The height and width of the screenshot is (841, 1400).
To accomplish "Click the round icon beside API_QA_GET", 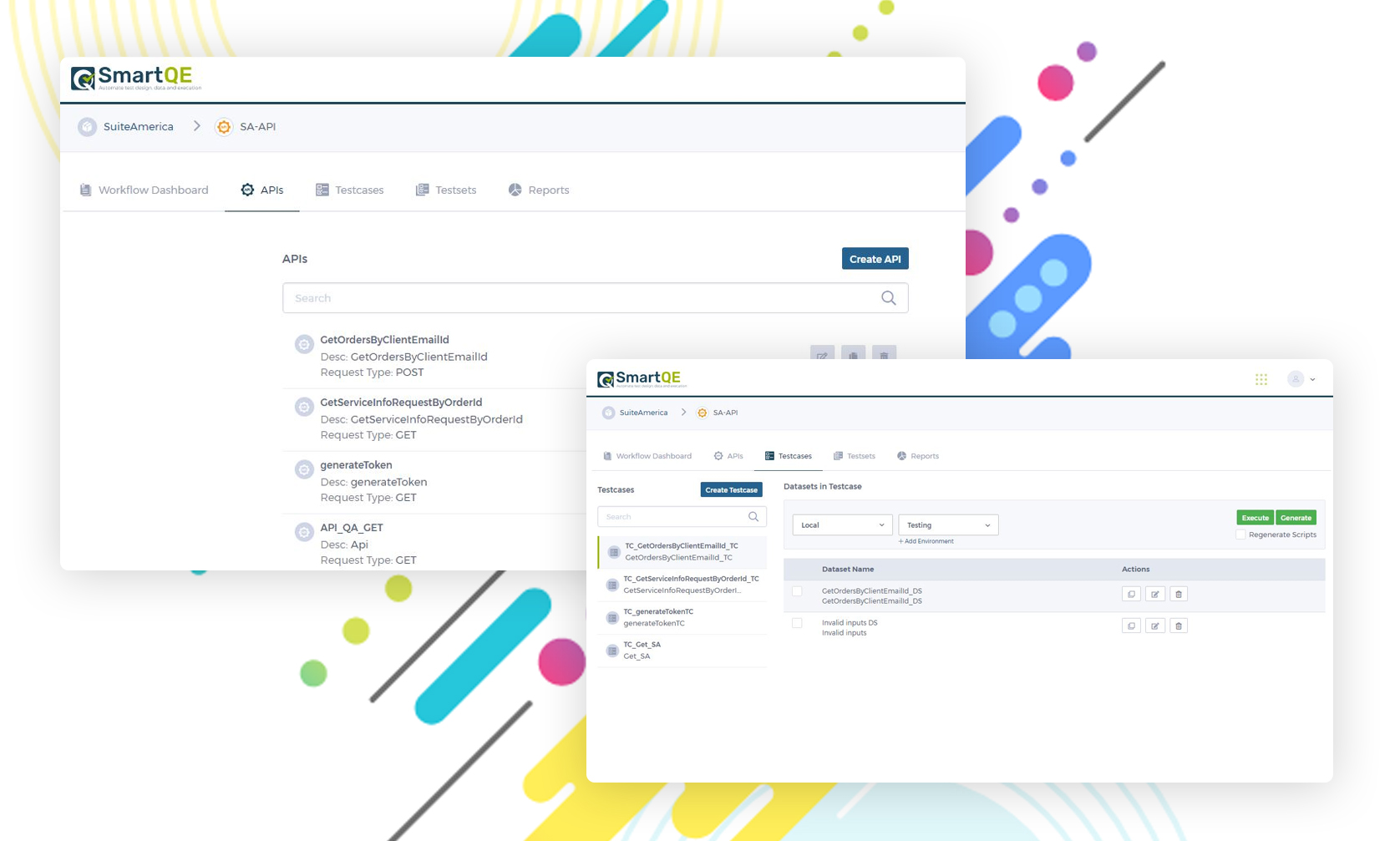I will (304, 532).
